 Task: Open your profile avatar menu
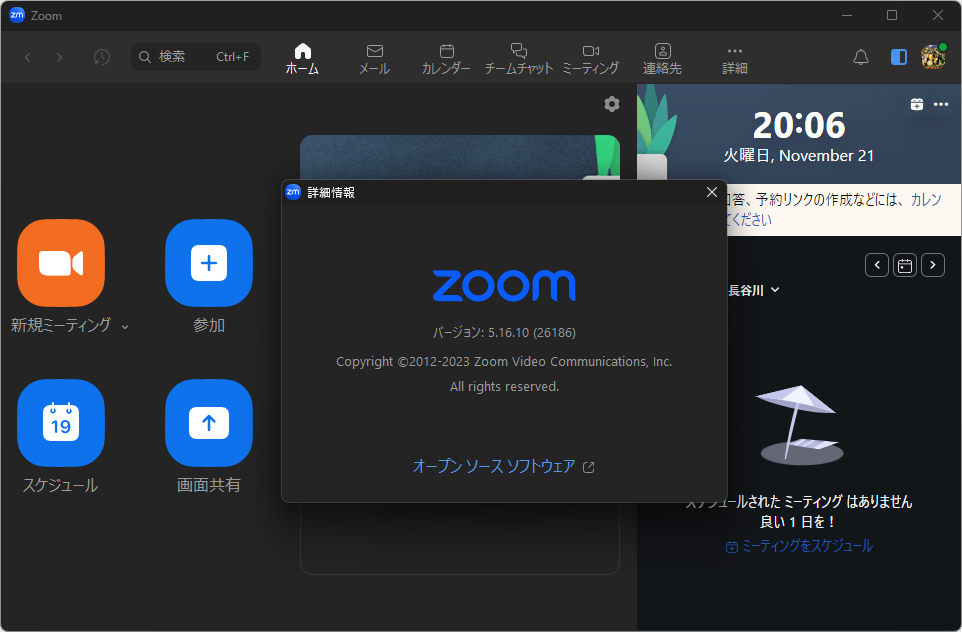tap(932, 57)
